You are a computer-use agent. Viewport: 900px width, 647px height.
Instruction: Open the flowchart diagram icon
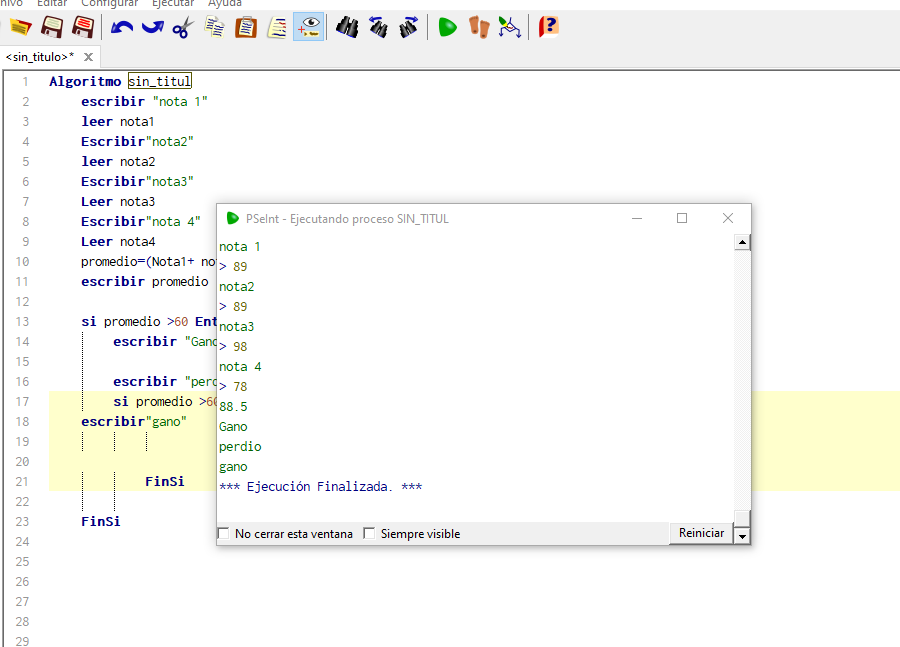pyautogui.click(x=510, y=27)
